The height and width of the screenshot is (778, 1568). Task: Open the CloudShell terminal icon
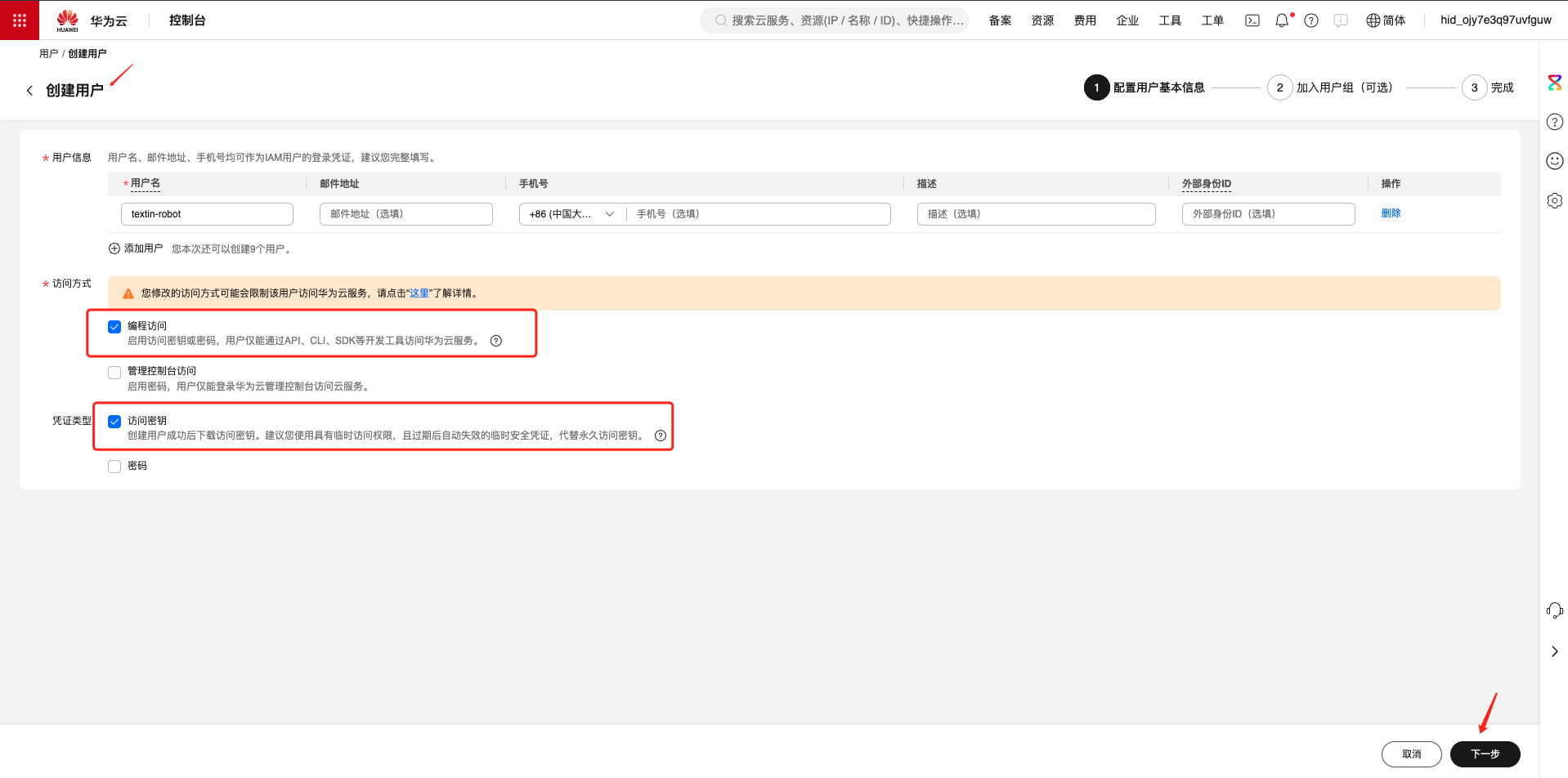[x=1252, y=20]
